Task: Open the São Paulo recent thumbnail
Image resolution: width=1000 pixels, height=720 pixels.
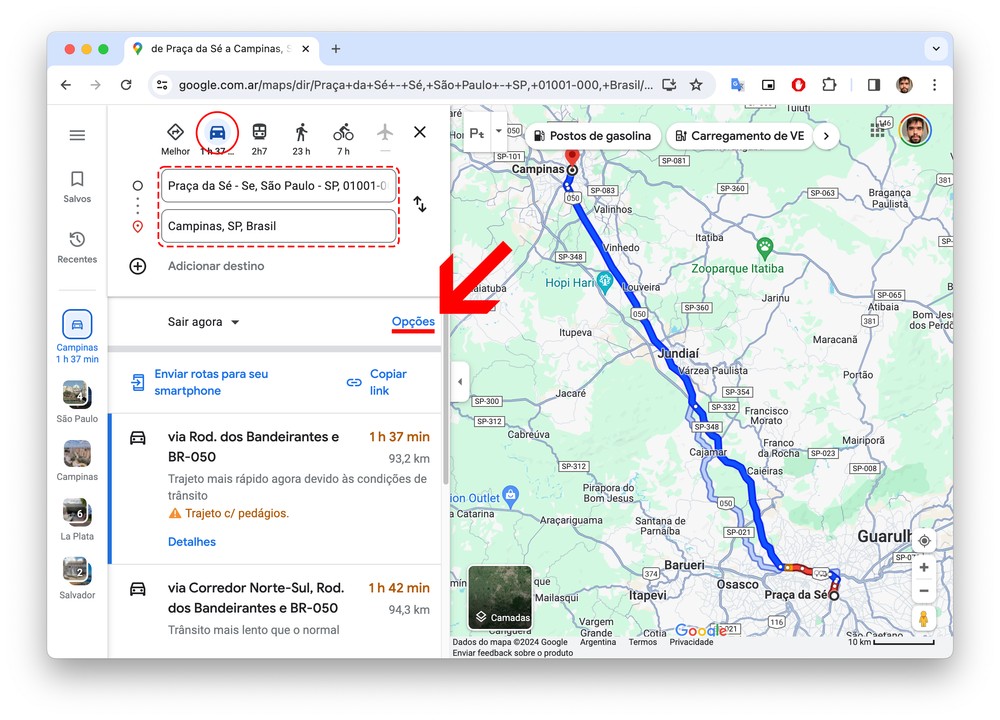Action: (x=77, y=402)
